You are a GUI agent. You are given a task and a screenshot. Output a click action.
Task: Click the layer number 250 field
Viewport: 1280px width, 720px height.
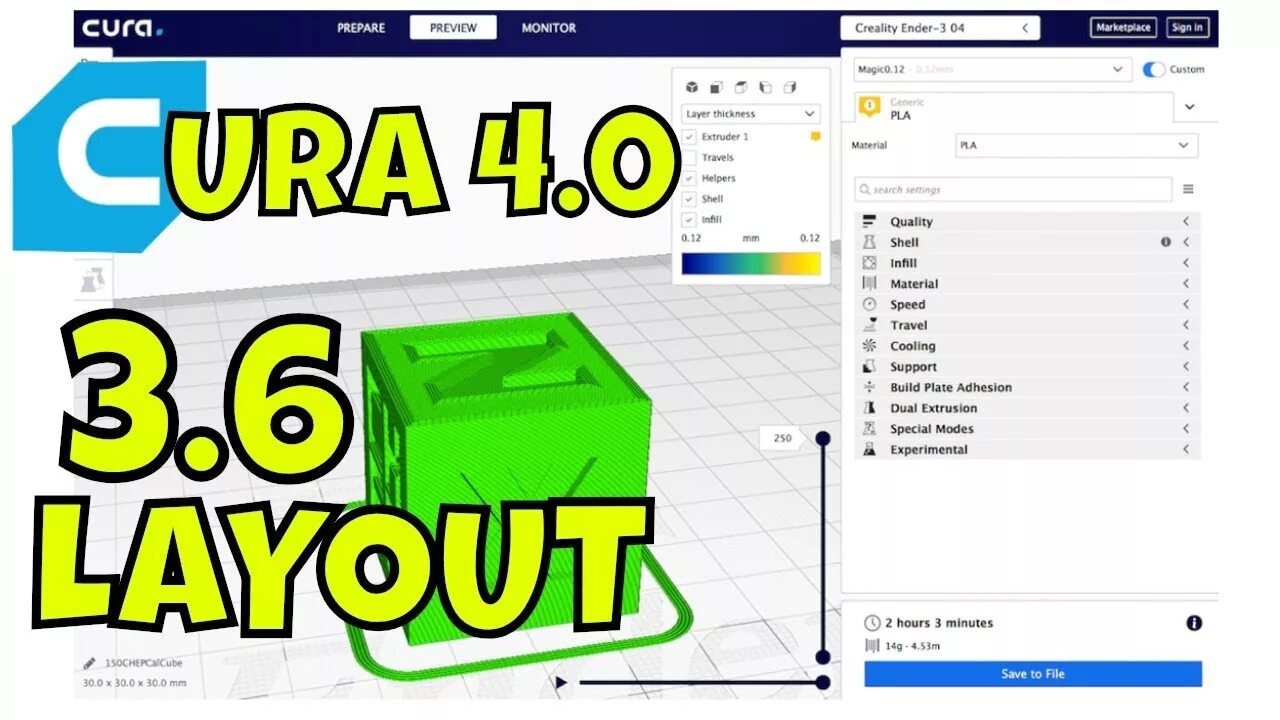point(781,438)
